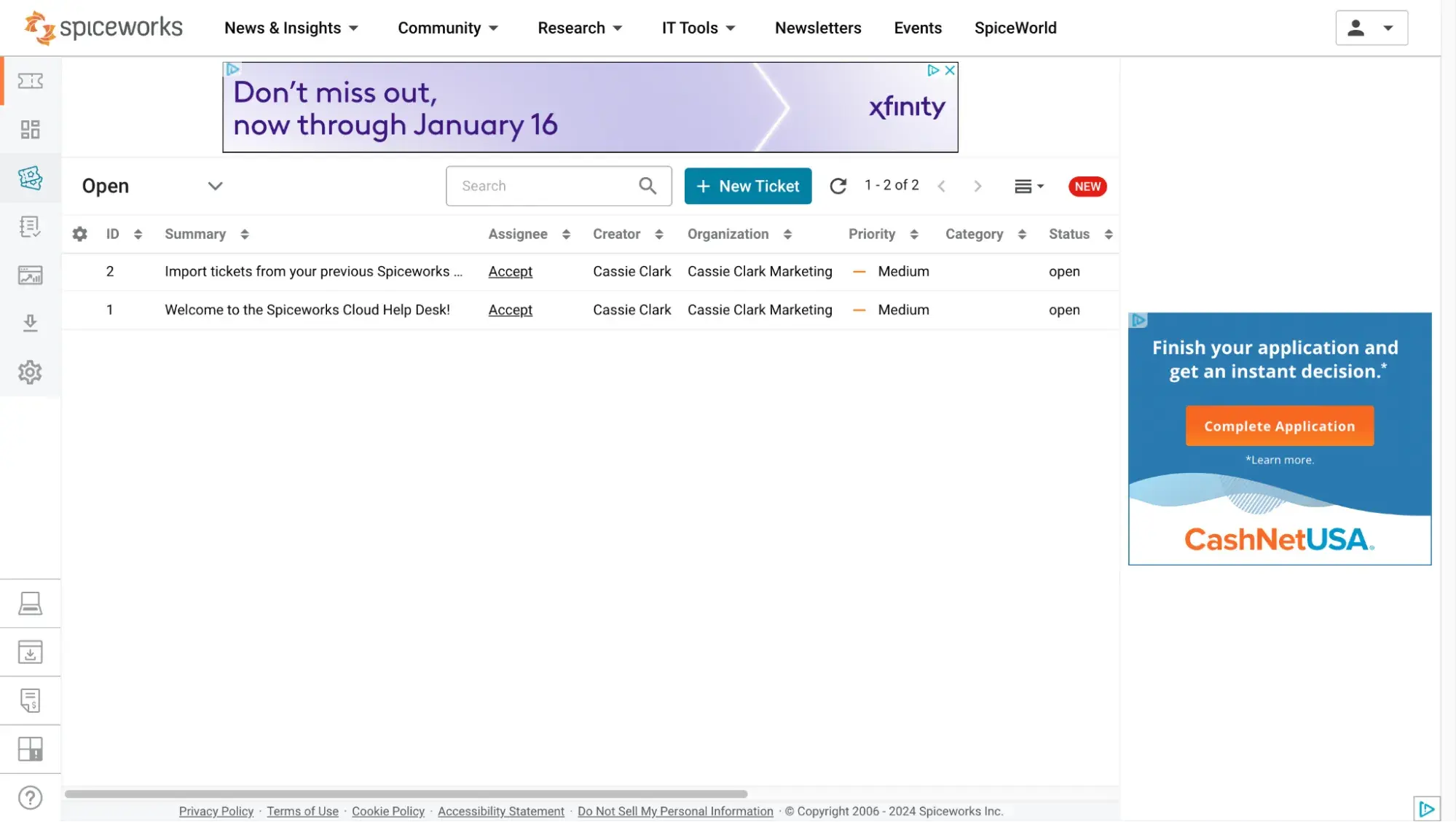Open the News & Insights menu
Viewport: 1456px width, 822px height.
coord(290,27)
